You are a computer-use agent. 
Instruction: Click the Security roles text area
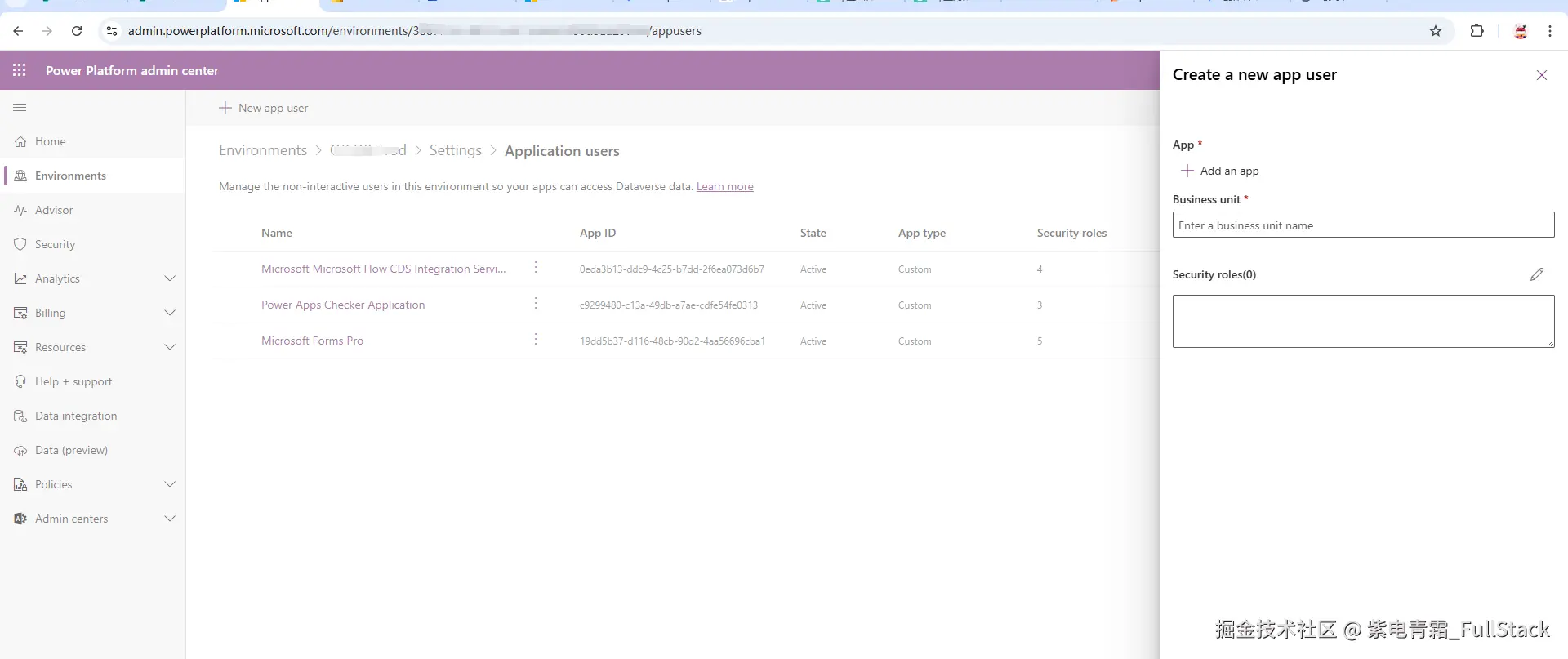point(1363,321)
